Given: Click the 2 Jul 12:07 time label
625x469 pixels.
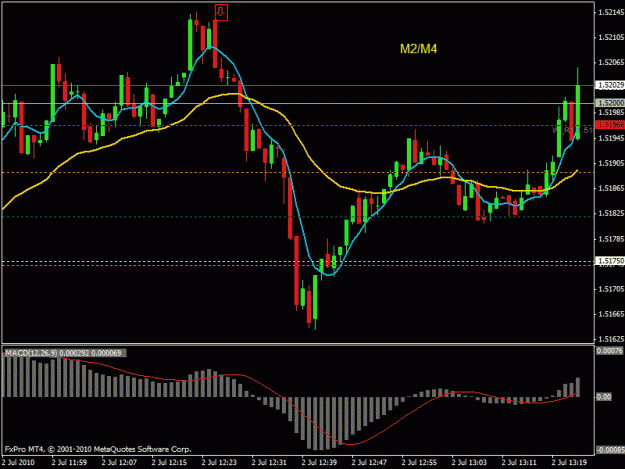Looking at the screenshot, I should click(x=119, y=462).
